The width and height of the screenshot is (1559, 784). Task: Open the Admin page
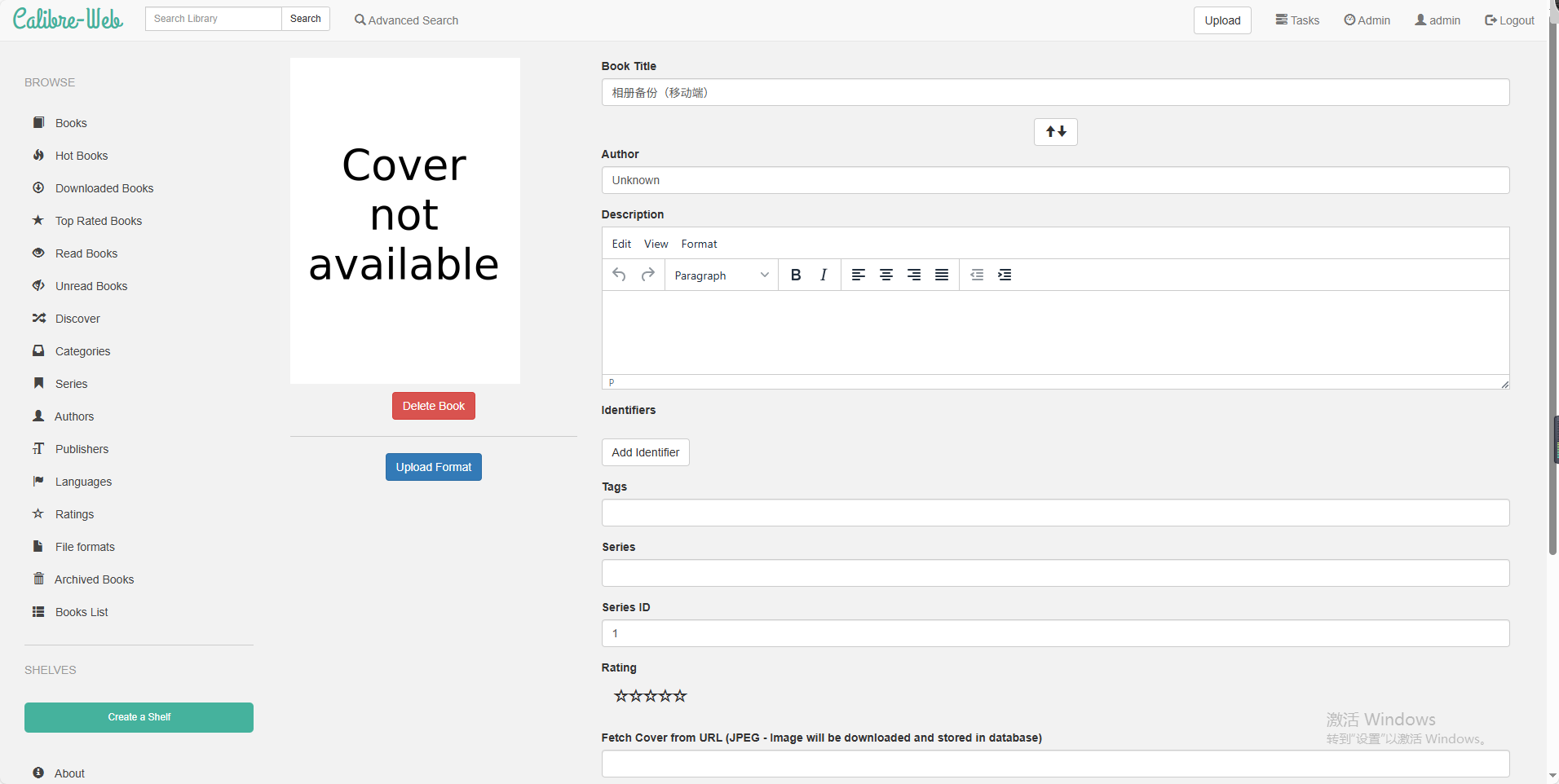[1367, 20]
